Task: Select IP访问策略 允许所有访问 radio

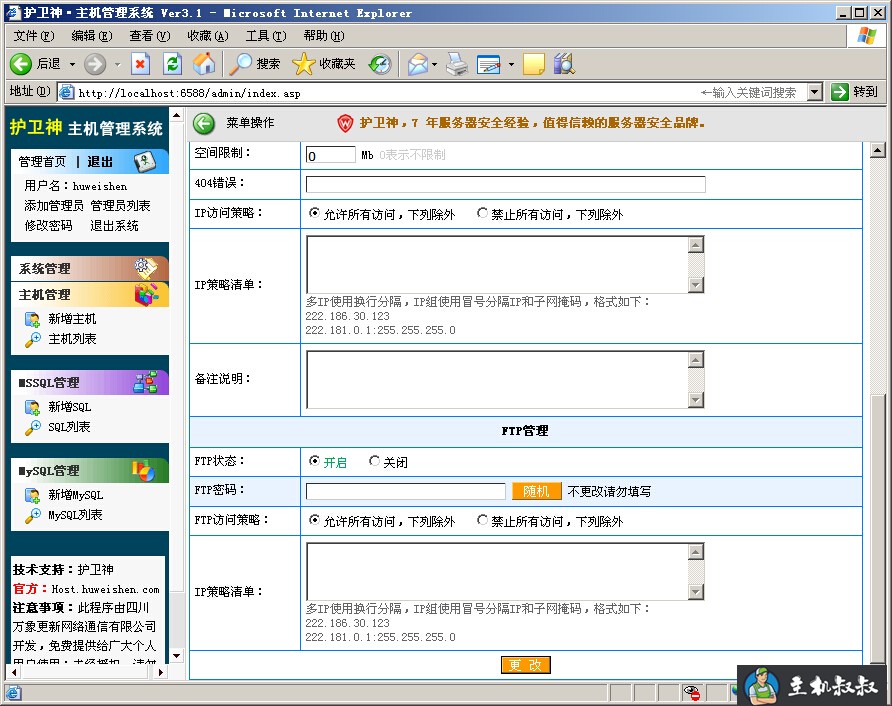Action: (314, 213)
